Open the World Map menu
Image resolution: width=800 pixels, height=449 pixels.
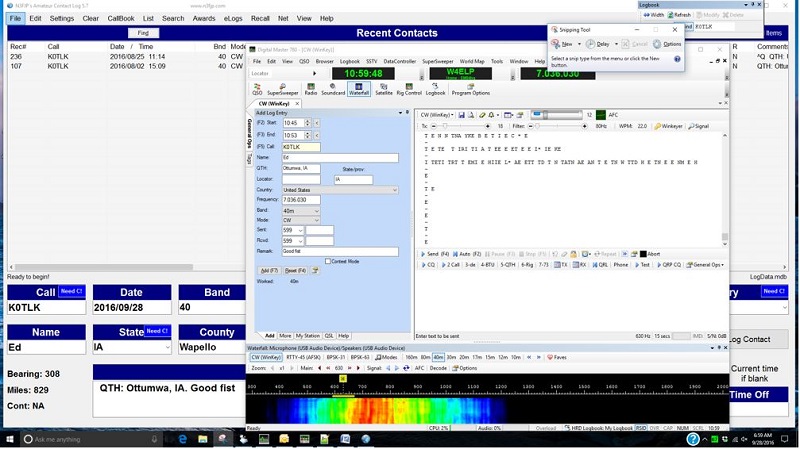(472, 61)
